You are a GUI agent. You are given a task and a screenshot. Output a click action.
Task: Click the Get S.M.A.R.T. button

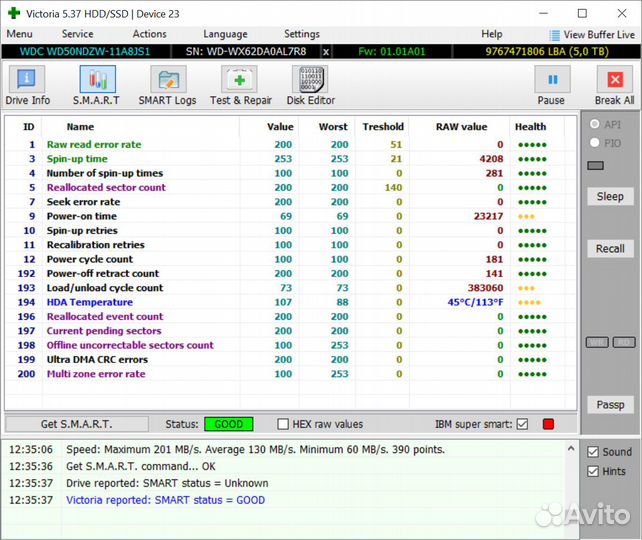click(x=76, y=424)
